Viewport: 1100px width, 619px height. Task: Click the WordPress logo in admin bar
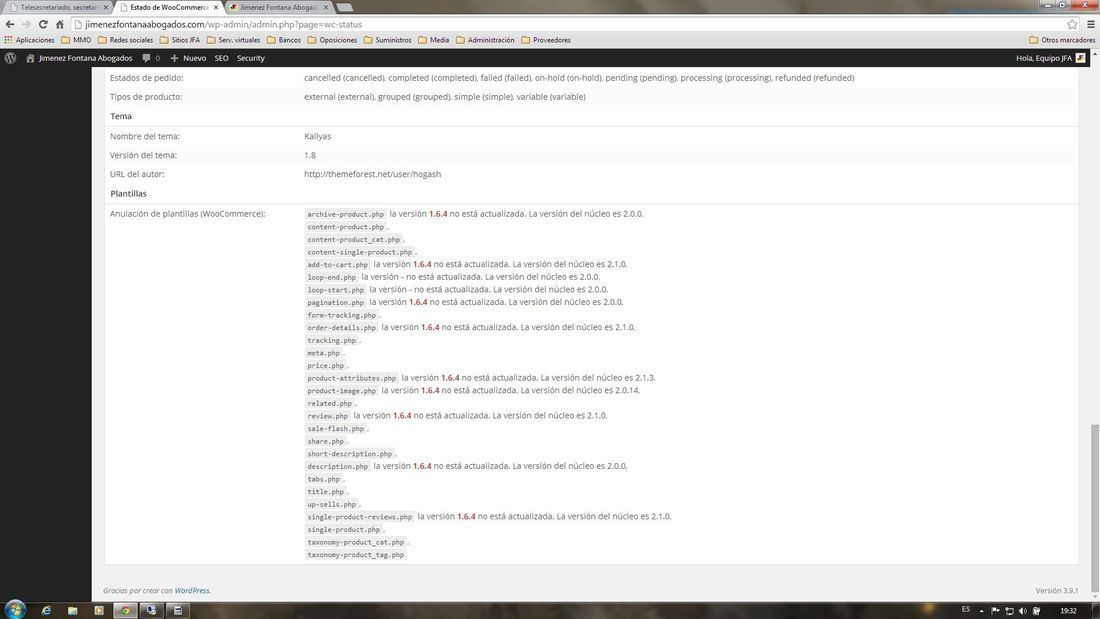(11, 58)
